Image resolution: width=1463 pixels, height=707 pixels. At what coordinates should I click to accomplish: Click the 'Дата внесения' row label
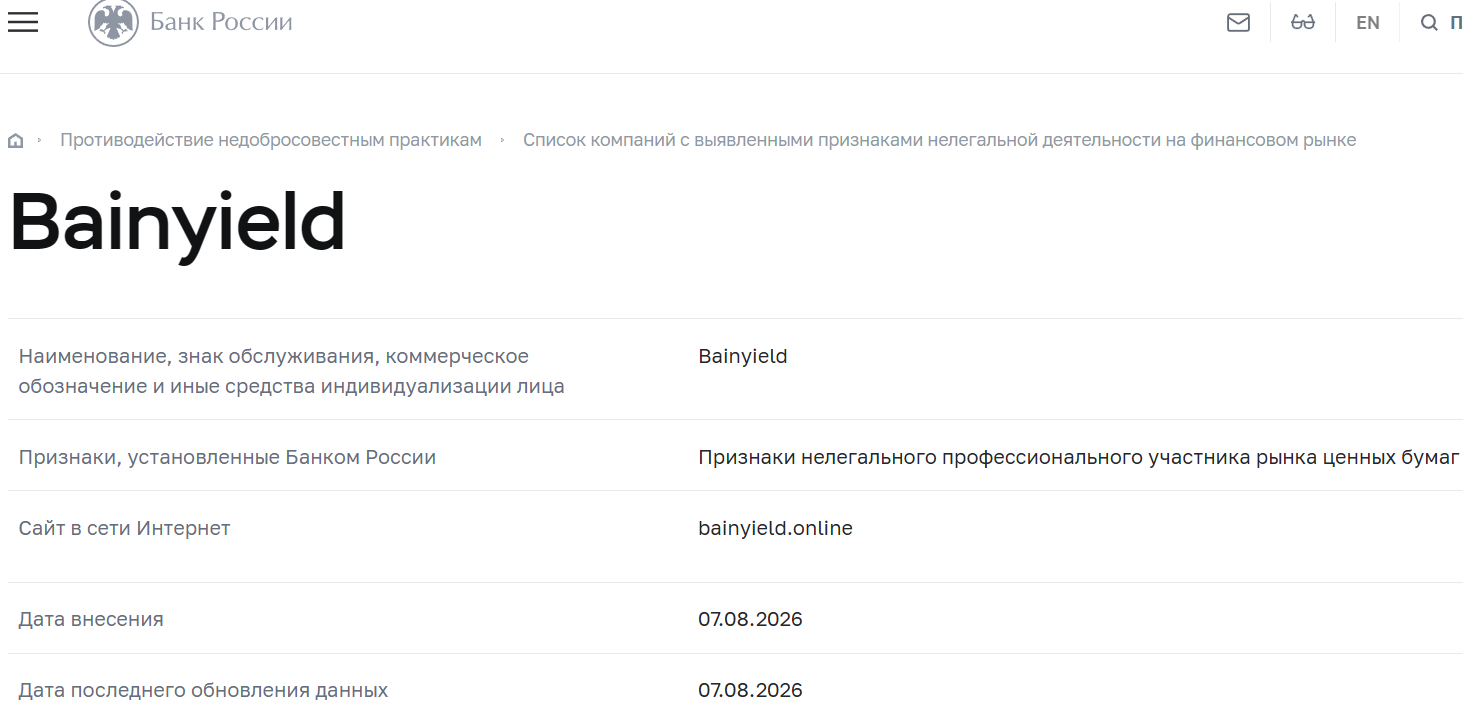pyautogui.click(x=91, y=619)
